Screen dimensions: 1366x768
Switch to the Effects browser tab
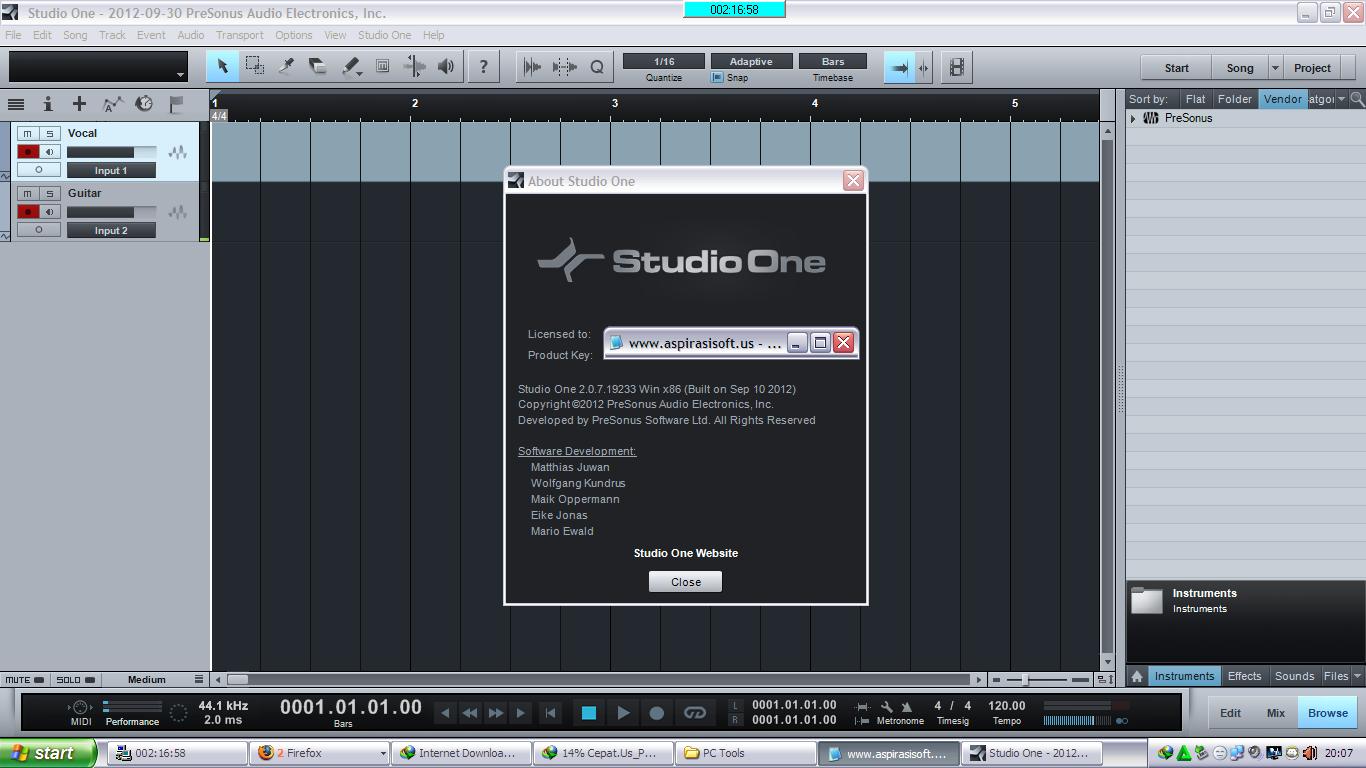(x=1244, y=676)
